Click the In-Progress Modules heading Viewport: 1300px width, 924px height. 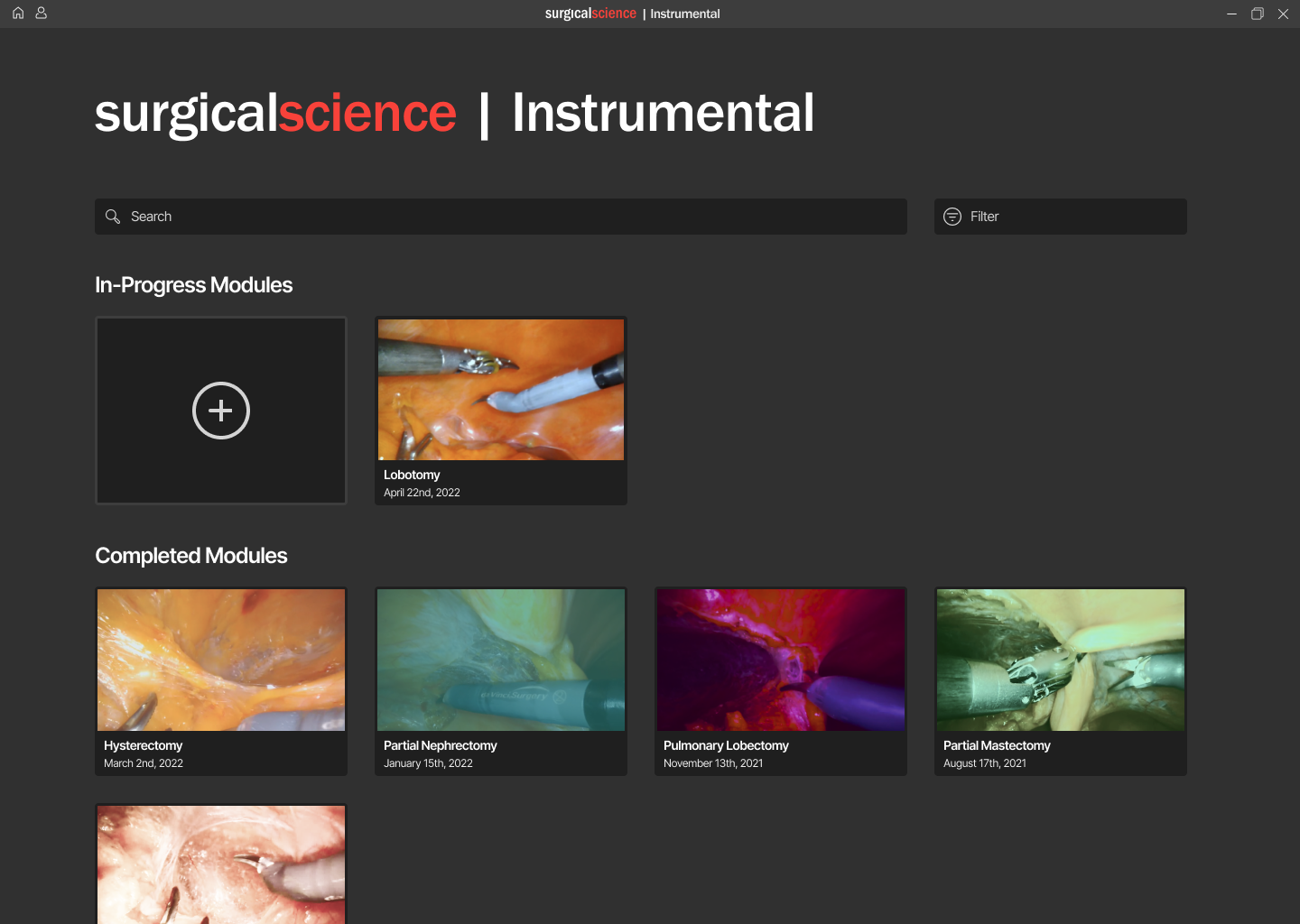pos(194,285)
